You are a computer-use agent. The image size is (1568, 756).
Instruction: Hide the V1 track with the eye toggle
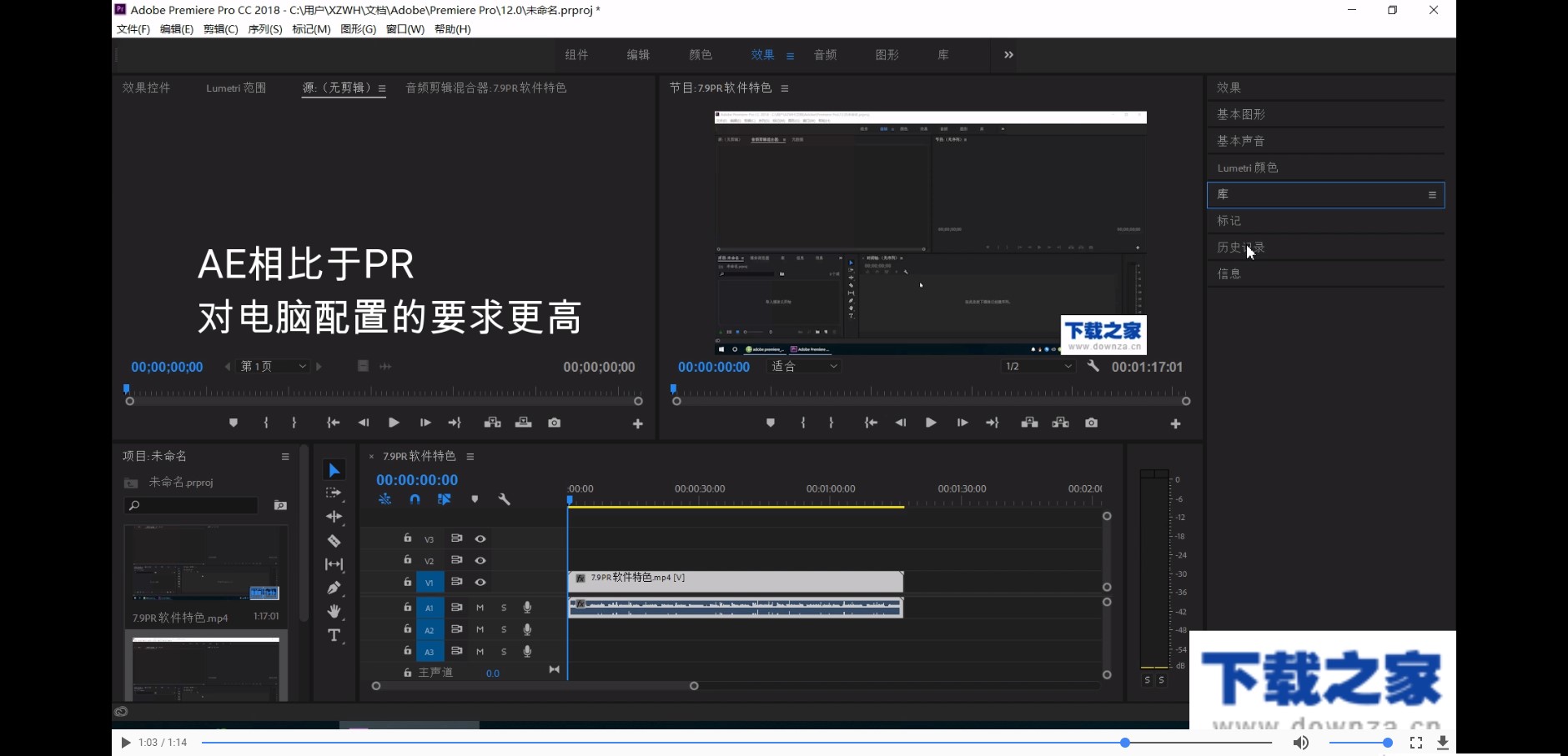tap(481, 582)
